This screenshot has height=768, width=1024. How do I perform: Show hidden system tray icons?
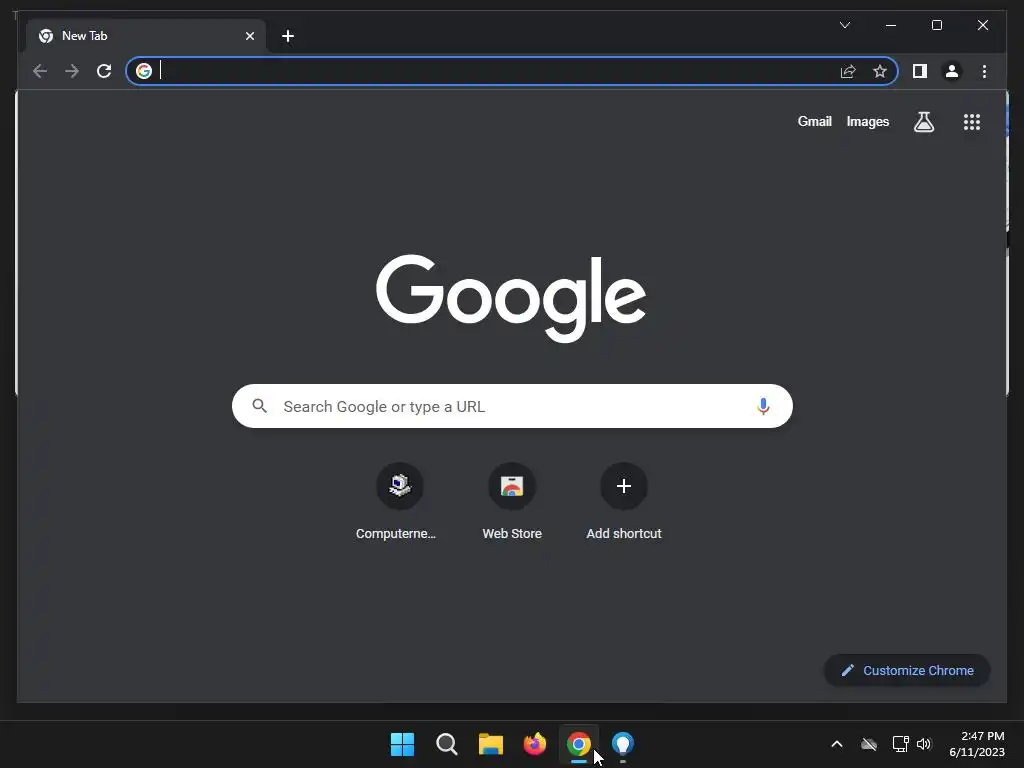coord(837,744)
